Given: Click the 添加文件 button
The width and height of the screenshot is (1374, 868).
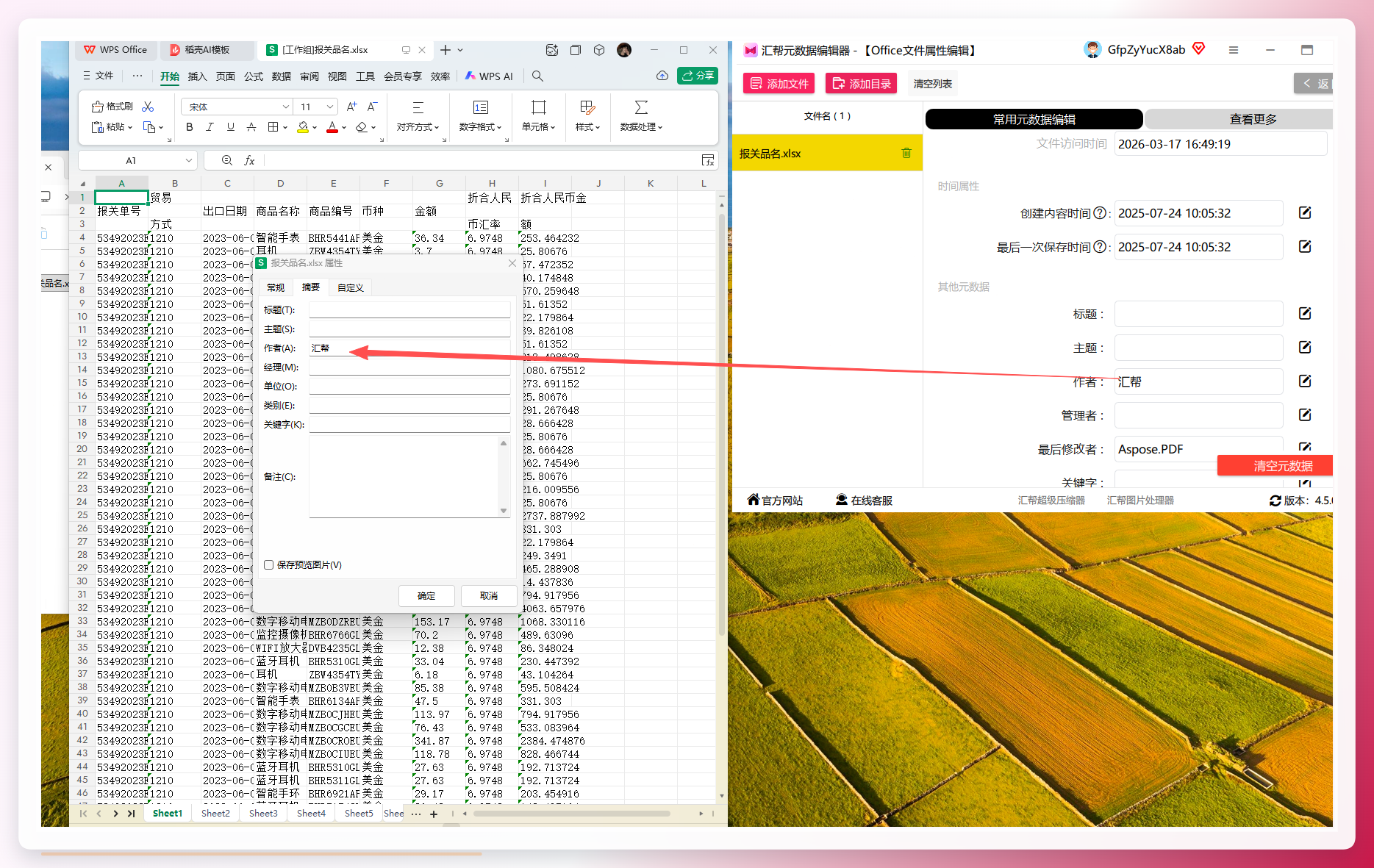Looking at the screenshot, I should point(779,84).
